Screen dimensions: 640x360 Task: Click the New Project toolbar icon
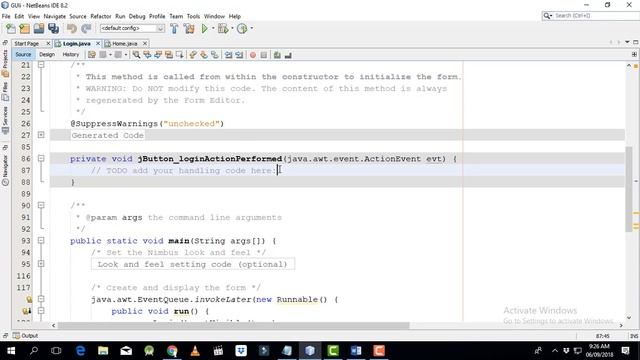coord(24,29)
